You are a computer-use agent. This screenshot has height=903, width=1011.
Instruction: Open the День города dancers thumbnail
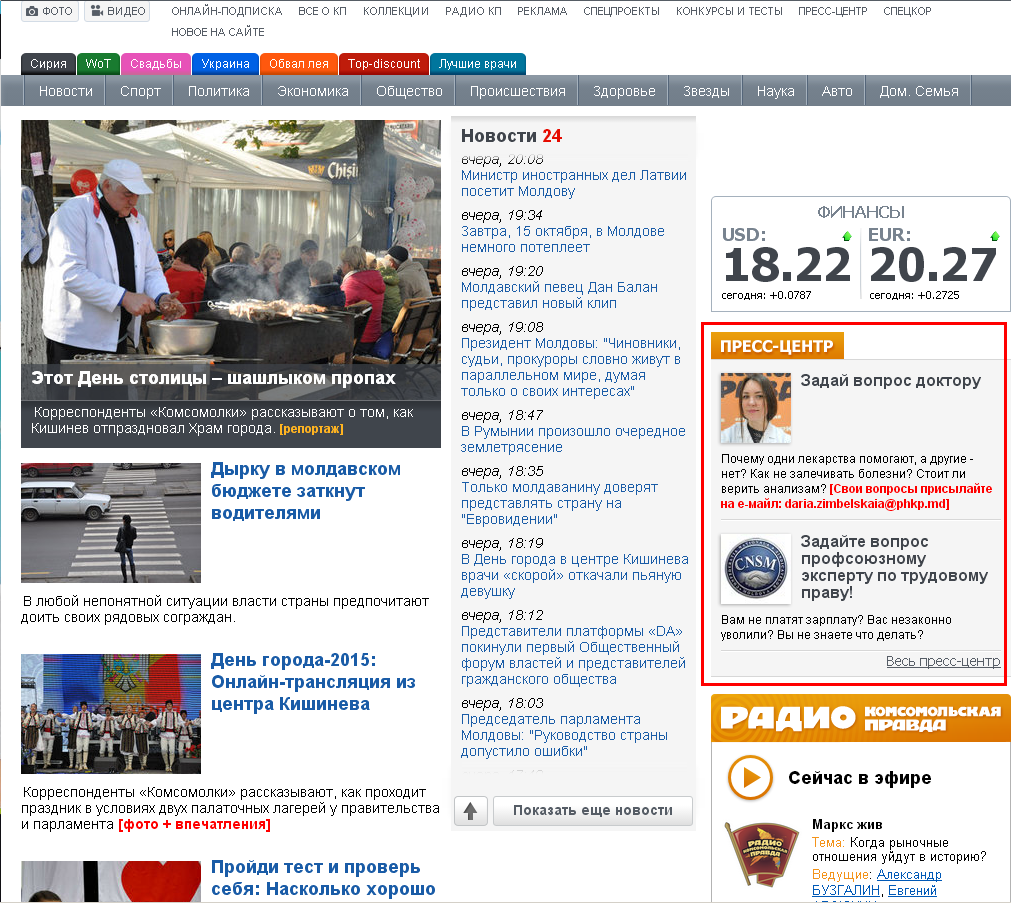(111, 713)
